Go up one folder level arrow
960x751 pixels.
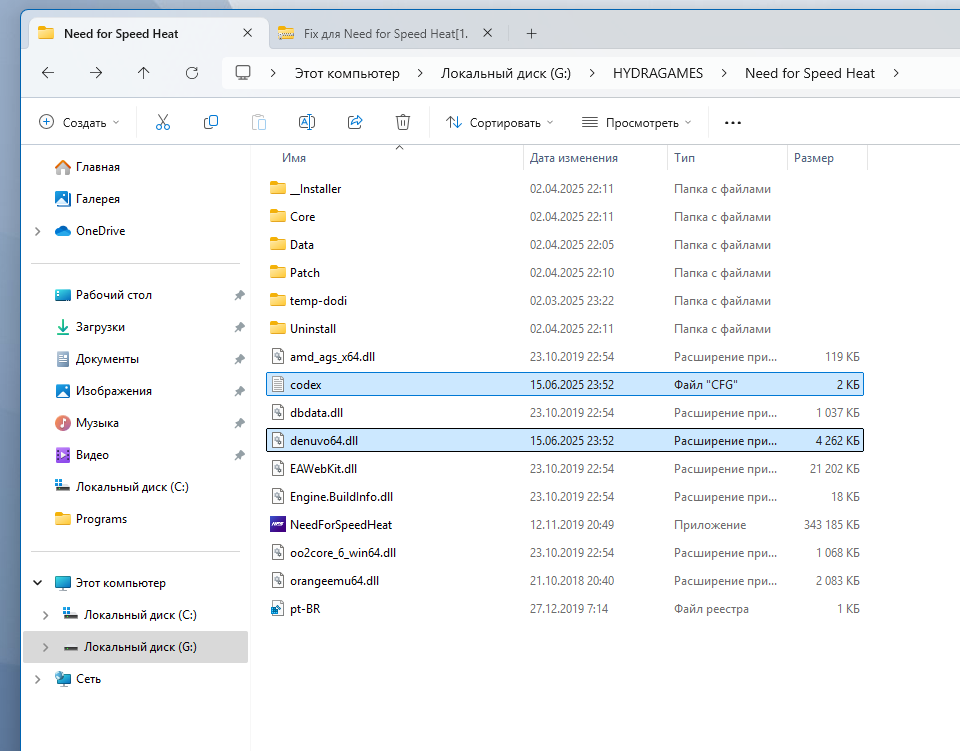click(x=143, y=73)
